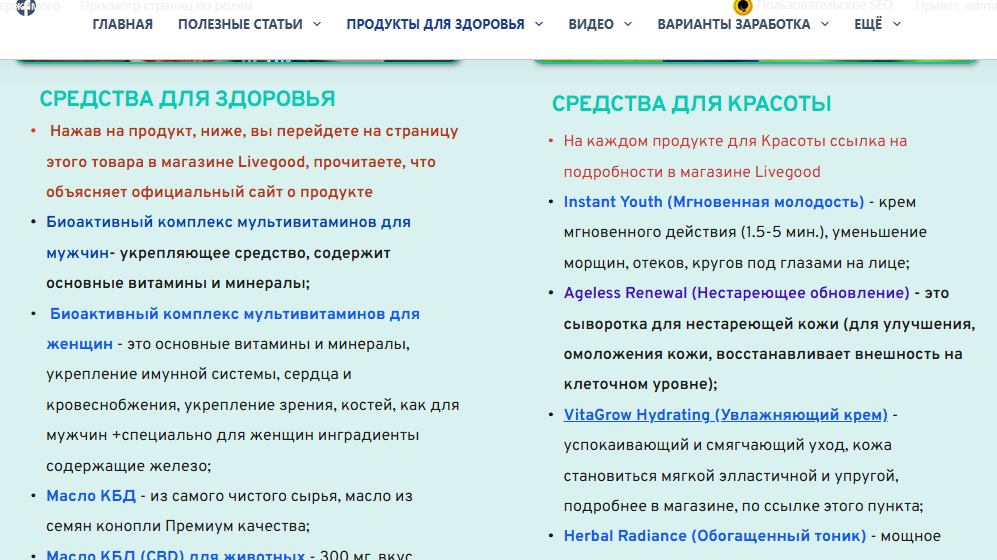997x560 pixels.
Task: Open the ПРОДУКТЫ ДЛЯ ЗДОРОВЬЯ menu
Action: click(x=435, y=24)
